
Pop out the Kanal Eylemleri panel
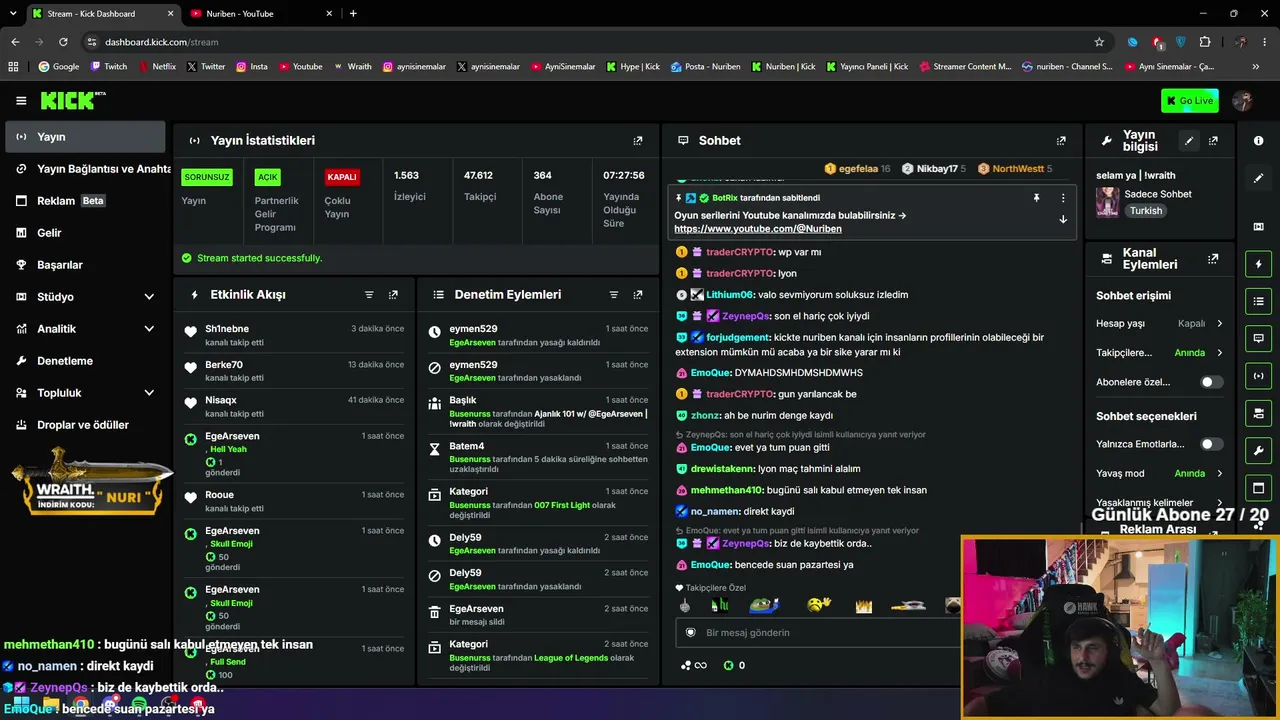click(x=1213, y=259)
